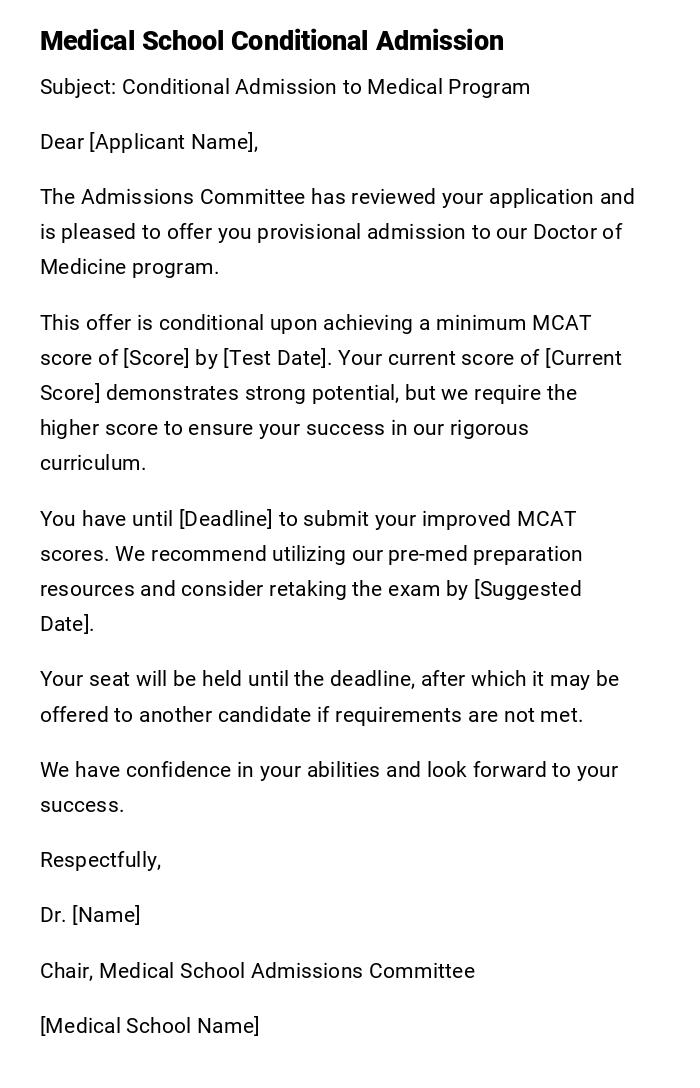700x1088 pixels.
Task: Click the Your seat will be held paragraph
Action: coord(329,697)
